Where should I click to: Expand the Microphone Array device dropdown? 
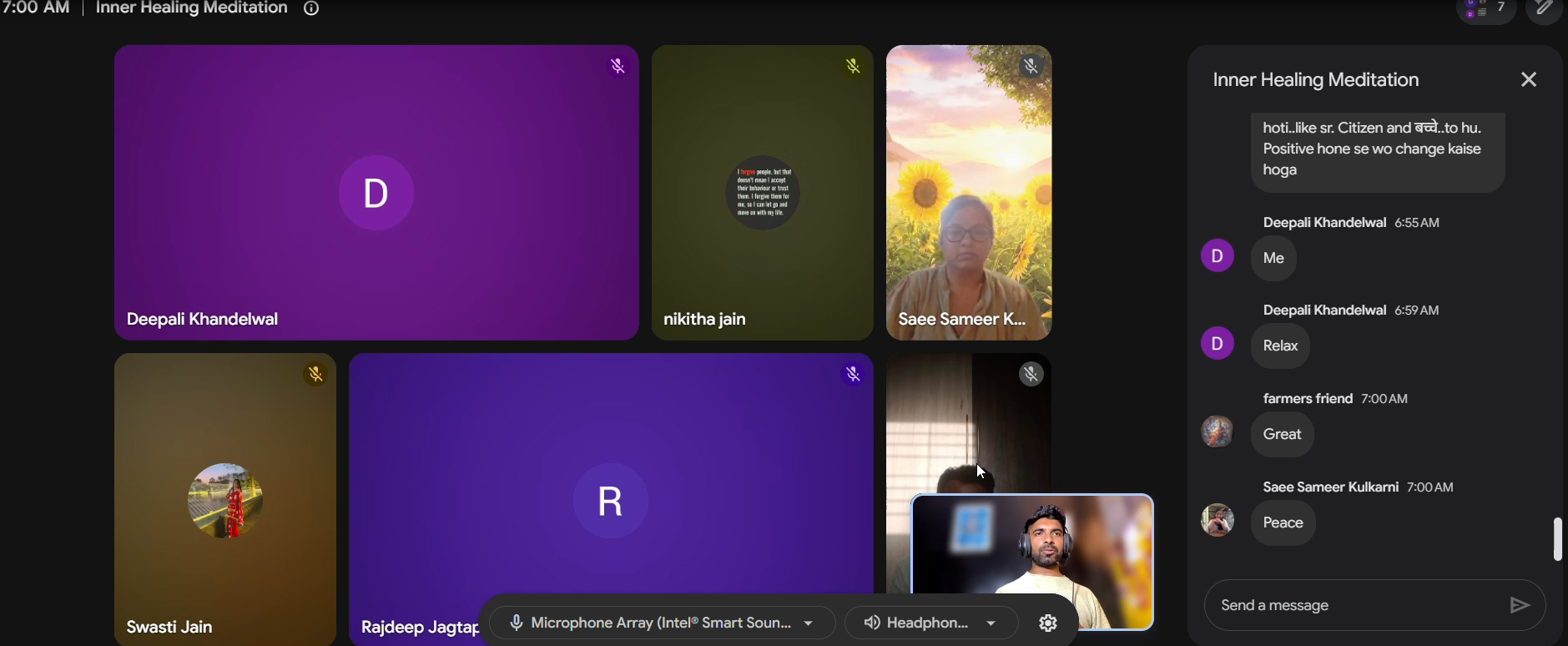point(808,623)
